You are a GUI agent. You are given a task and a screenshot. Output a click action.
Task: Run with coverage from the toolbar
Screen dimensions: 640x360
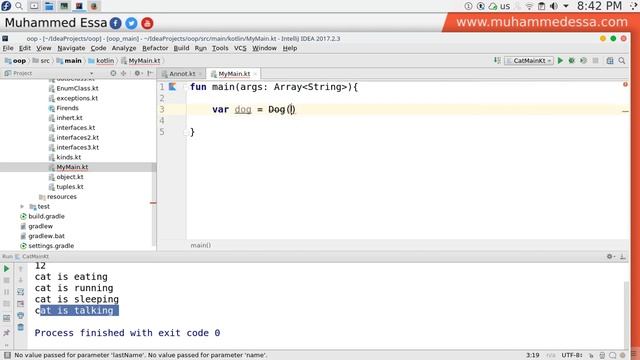[x=584, y=60]
